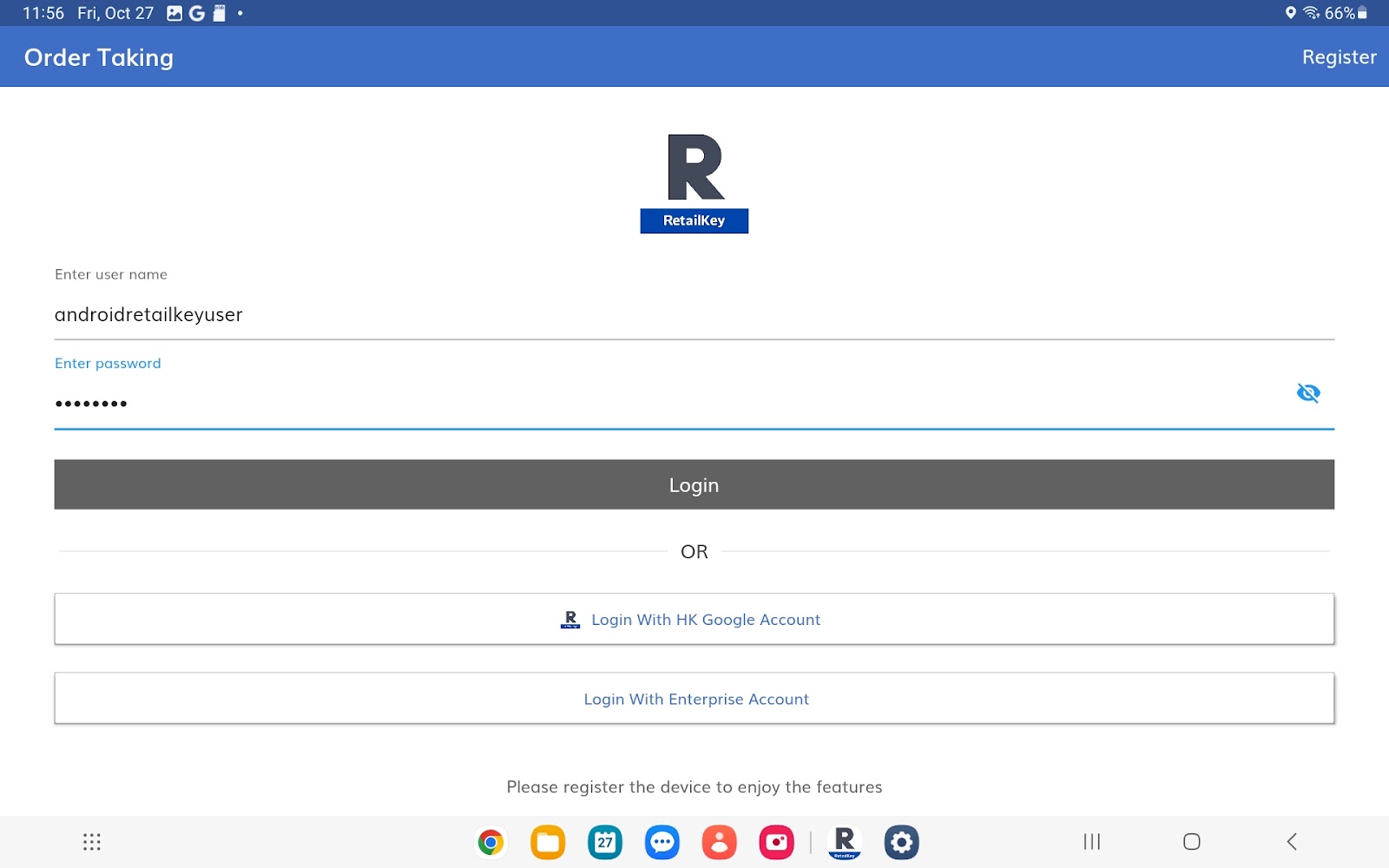Open the RetailKey app from the taskbar

click(843, 842)
